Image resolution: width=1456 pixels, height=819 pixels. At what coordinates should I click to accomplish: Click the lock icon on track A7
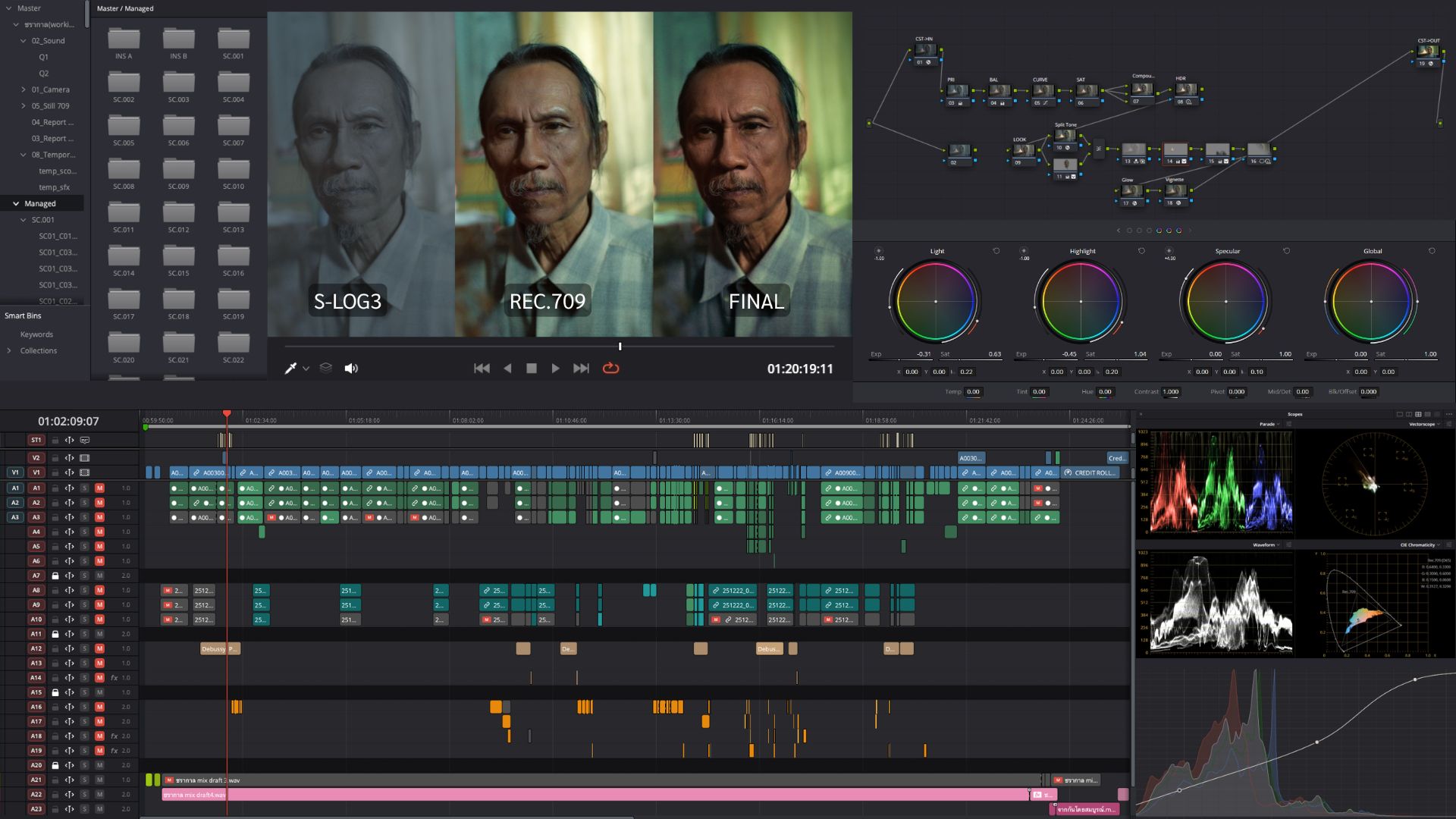pyautogui.click(x=55, y=576)
